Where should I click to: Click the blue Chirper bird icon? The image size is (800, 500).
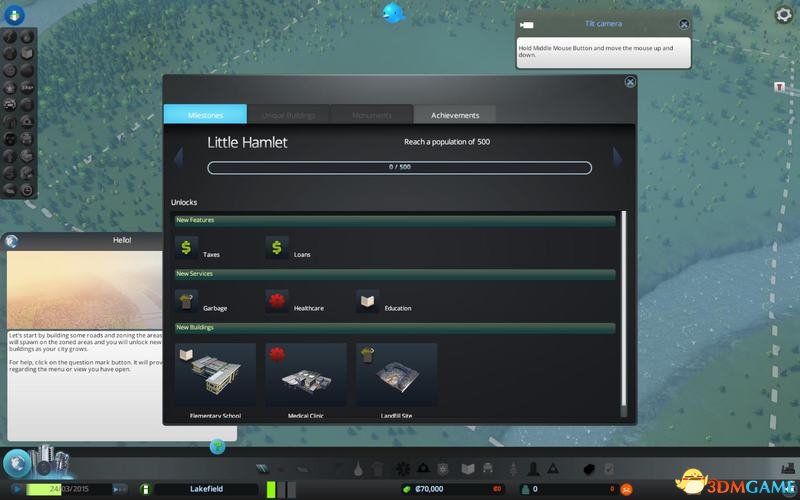coord(393,12)
